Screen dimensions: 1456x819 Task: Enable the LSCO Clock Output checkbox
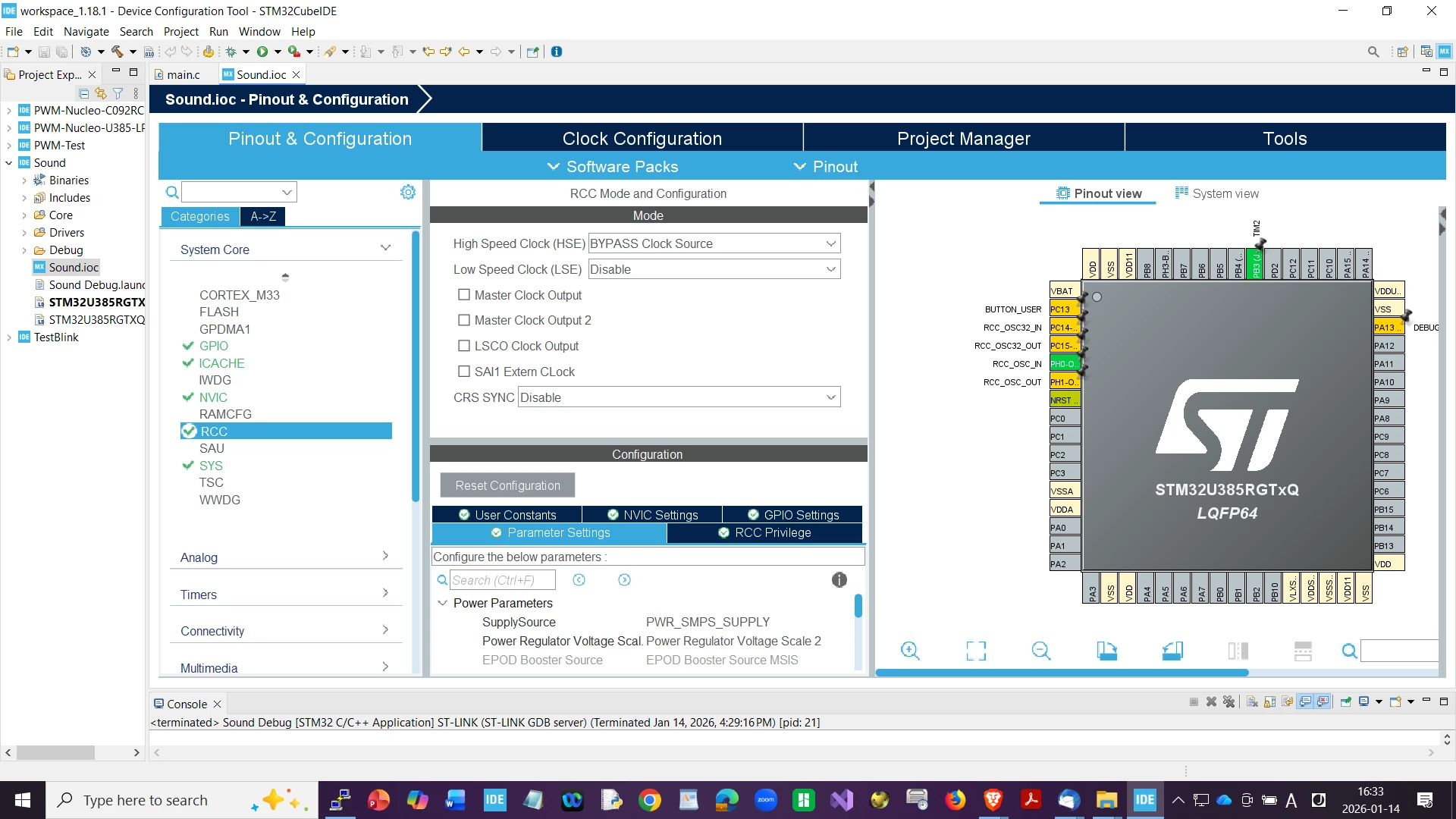(x=464, y=346)
